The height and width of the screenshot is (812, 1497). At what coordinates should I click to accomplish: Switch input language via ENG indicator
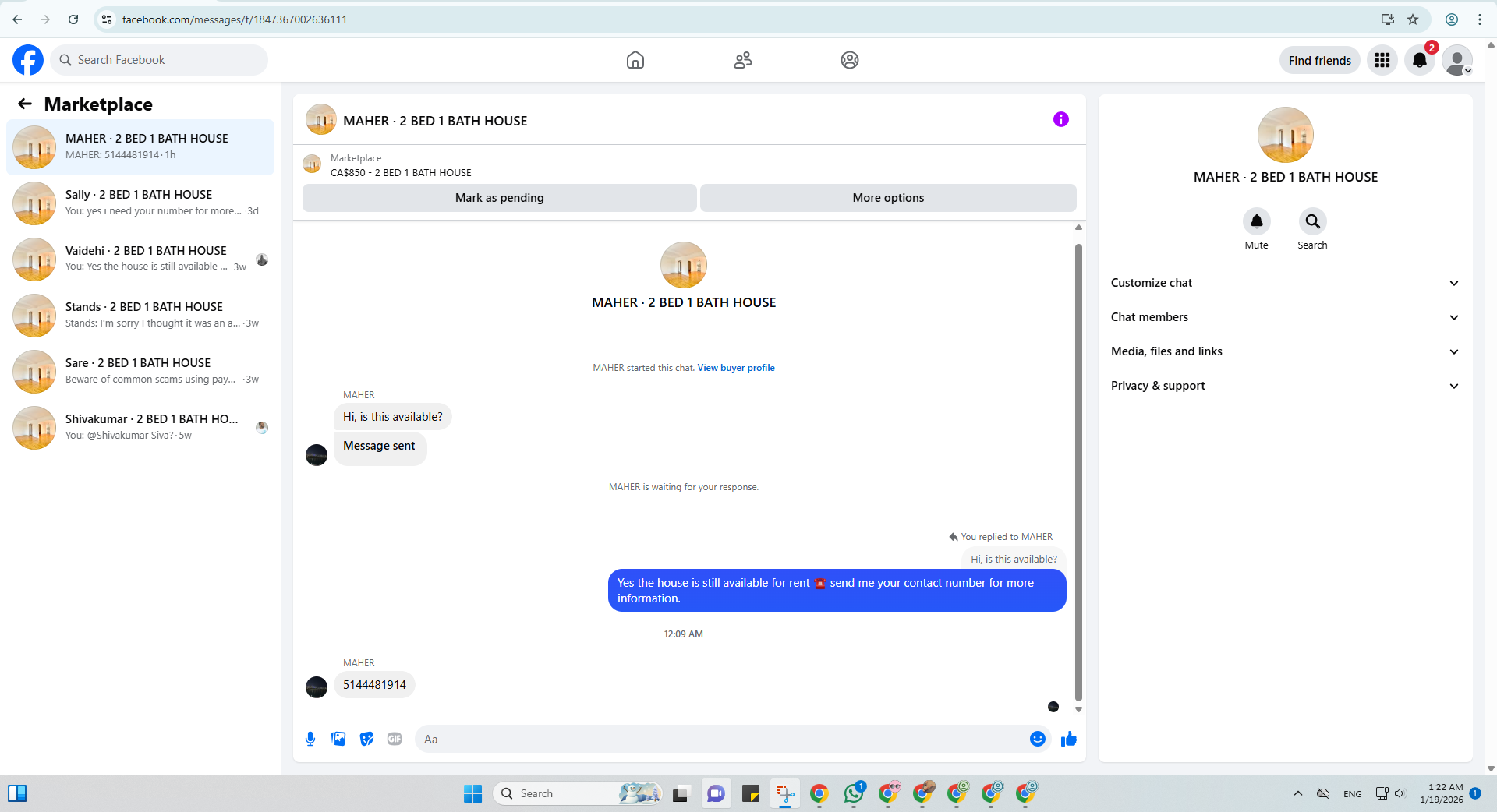tap(1353, 793)
